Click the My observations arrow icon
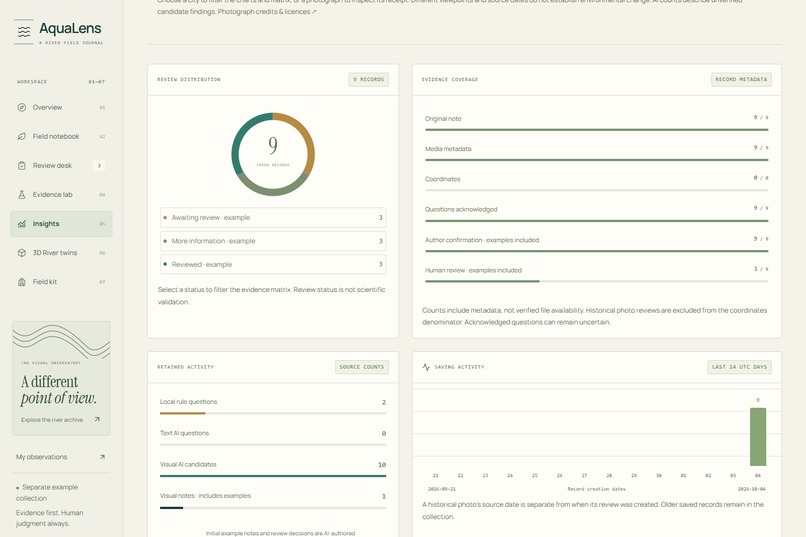Viewport: 806px width, 537px height. 102,457
